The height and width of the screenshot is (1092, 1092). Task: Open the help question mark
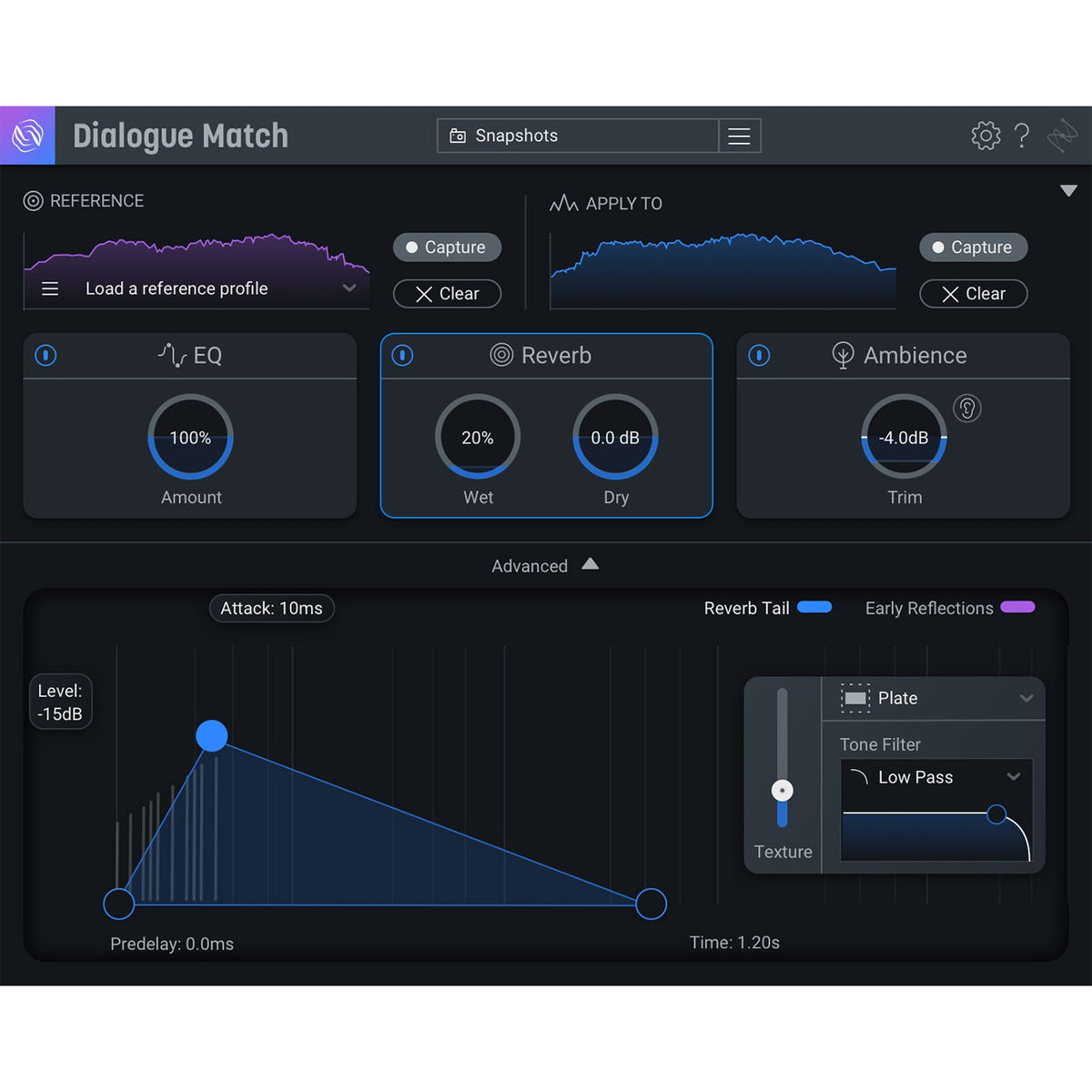pos(1022,136)
